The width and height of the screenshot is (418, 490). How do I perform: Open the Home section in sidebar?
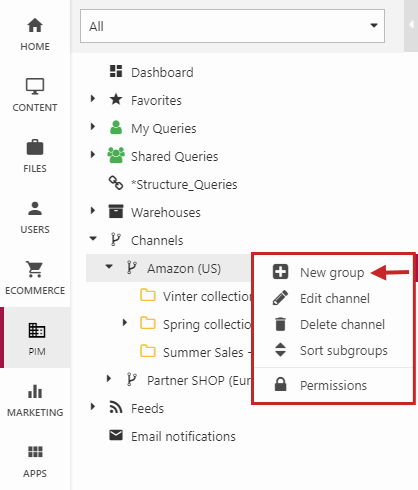pyautogui.click(x=35, y=34)
